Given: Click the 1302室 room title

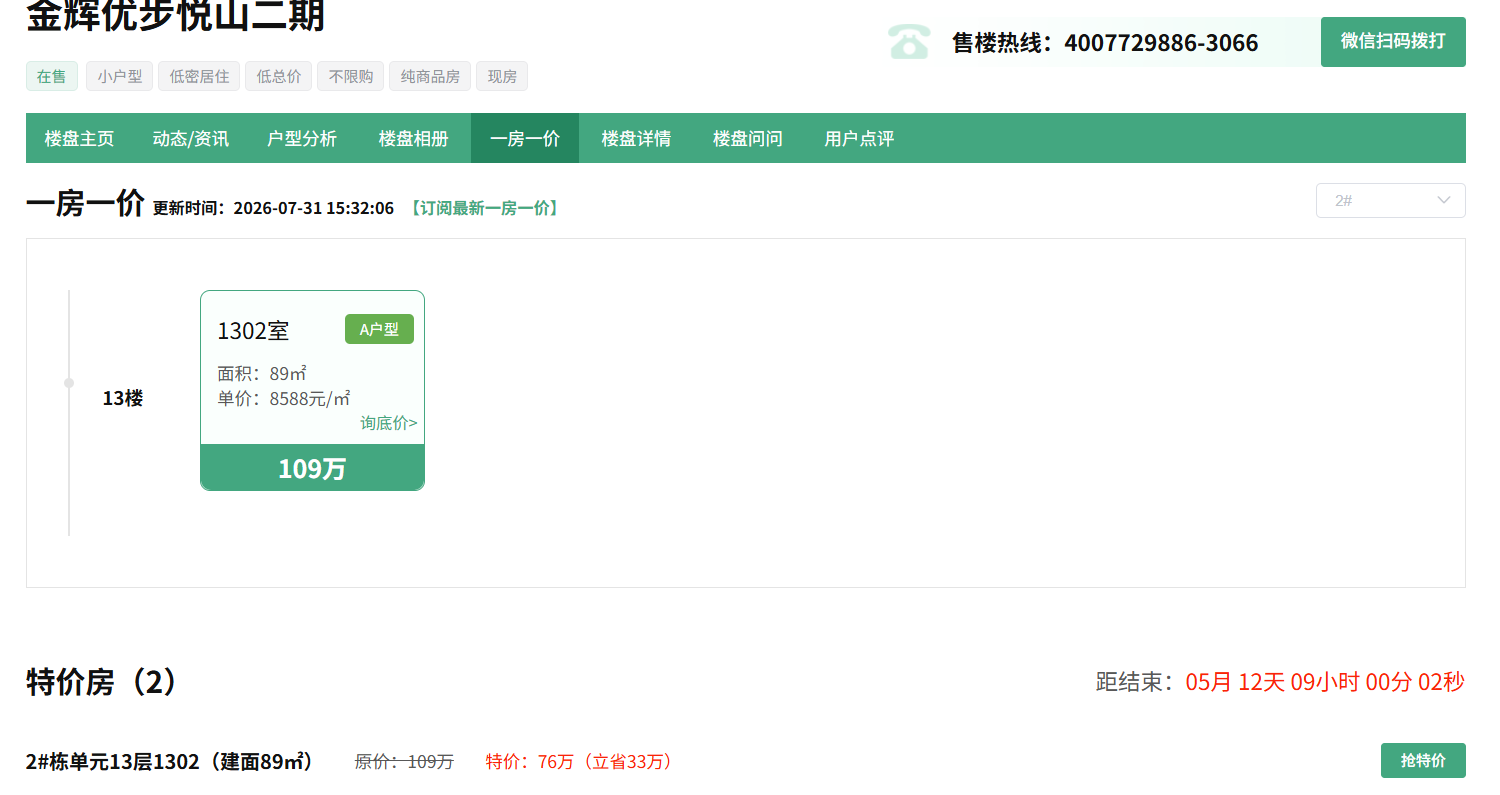Looking at the screenshot, I should (x=253, y=331).
